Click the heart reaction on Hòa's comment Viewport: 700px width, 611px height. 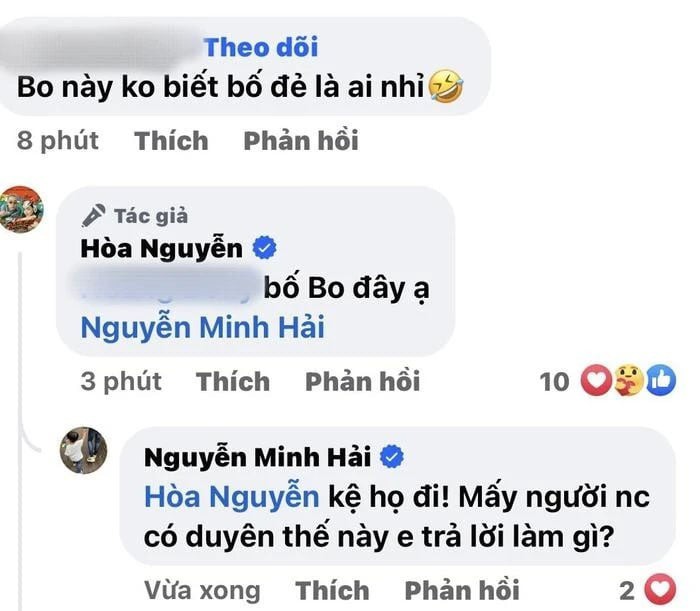[596, 381]
